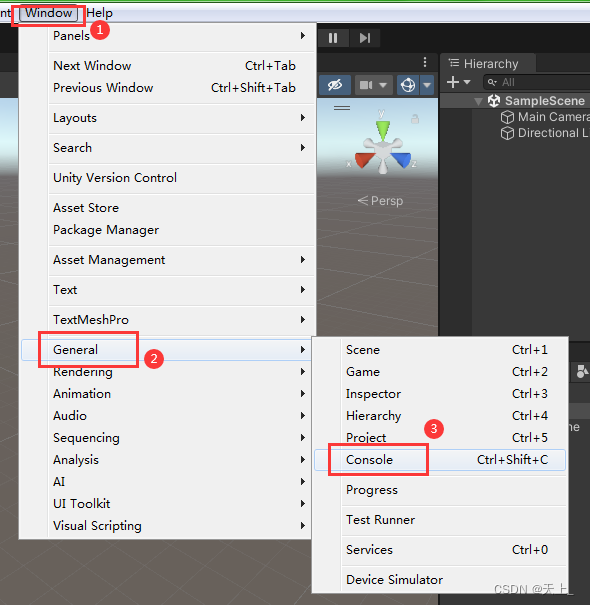Select Inspector in General submenu
The width and height of the screenshot is (590, 605).
pos(440,394)
